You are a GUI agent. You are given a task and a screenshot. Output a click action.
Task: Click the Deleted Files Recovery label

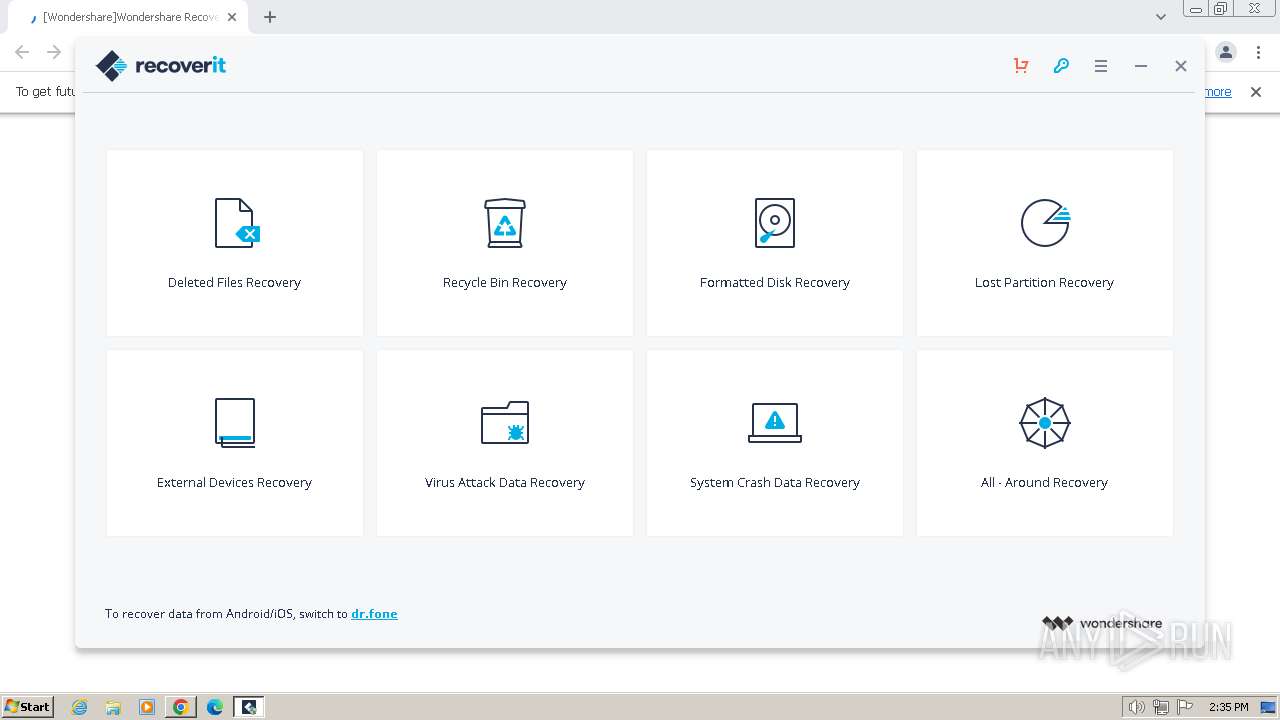coord(234,283)
